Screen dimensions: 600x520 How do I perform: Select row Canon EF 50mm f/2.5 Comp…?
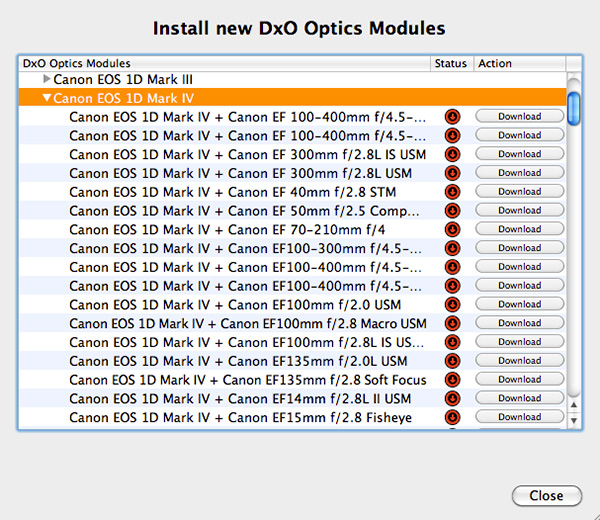click(x=293, y=210)
